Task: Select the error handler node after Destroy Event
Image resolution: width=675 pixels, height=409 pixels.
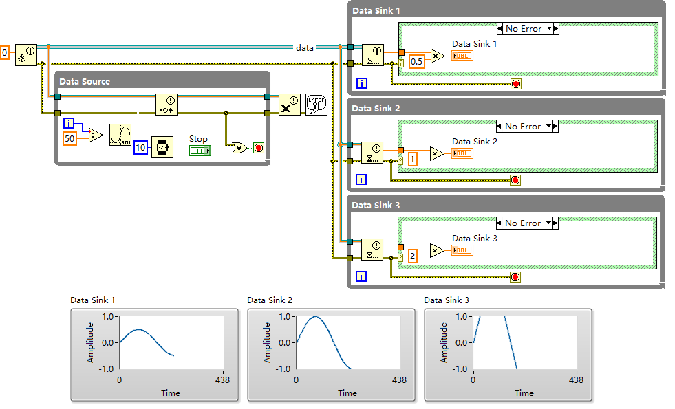Action: [x=315, y=104]
